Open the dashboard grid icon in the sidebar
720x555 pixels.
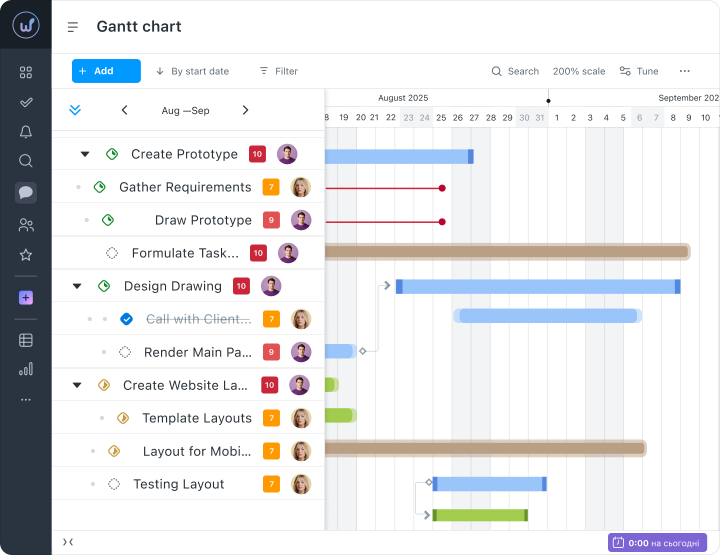click(26, 73)
